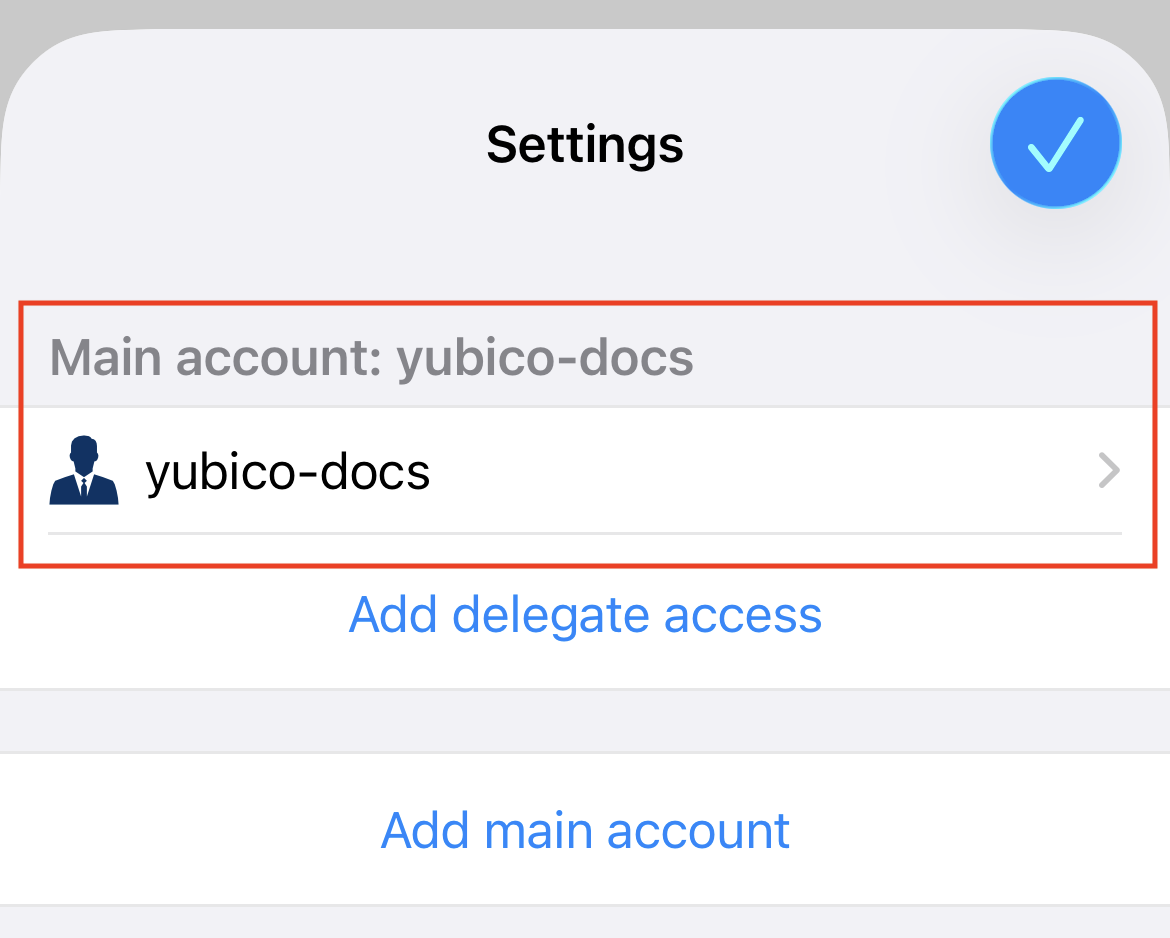
Task: Click the gray yubico-docs name in the section header
Action: coord(545,357)
